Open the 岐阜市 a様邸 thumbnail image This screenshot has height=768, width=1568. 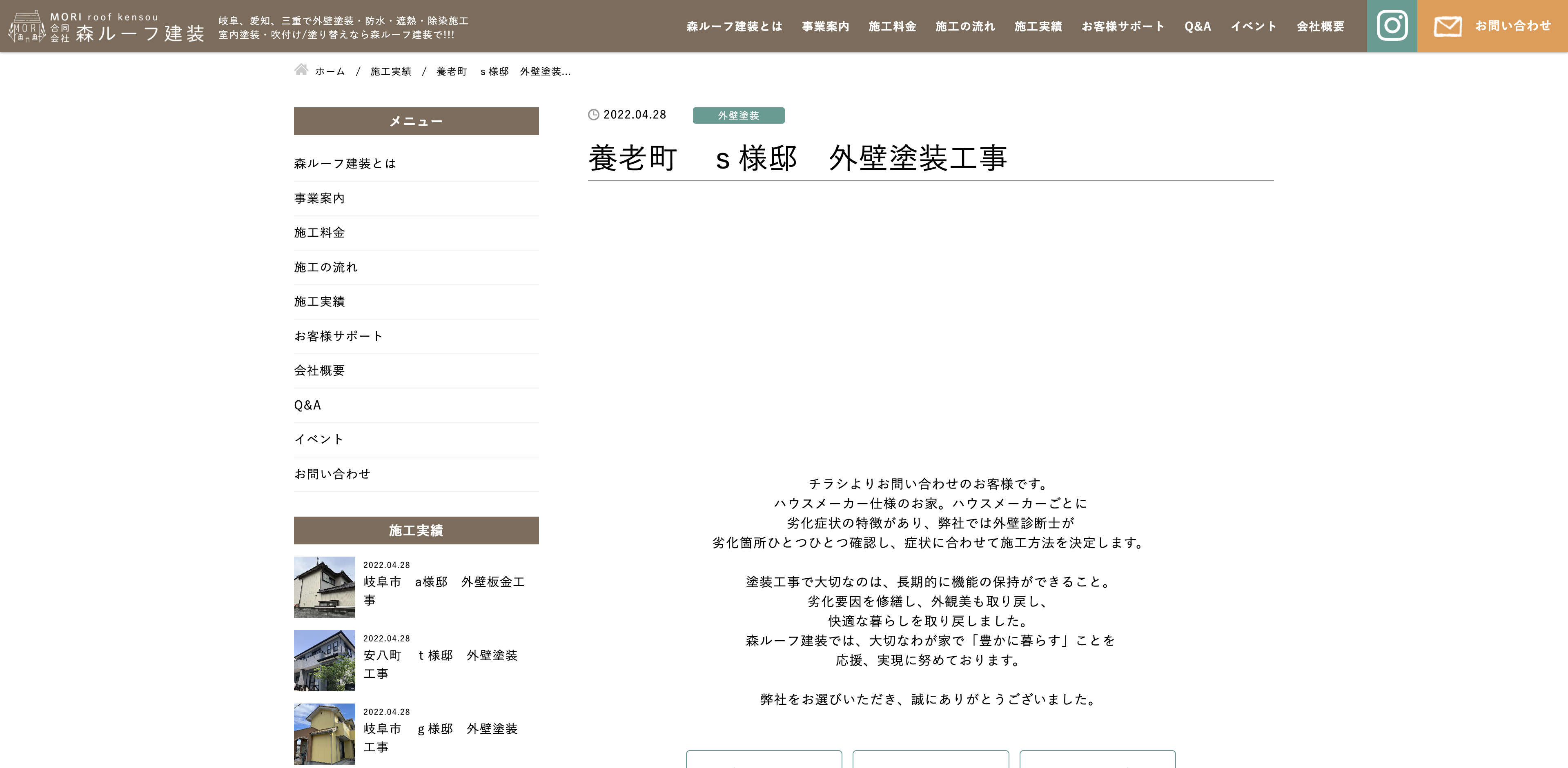325,587
